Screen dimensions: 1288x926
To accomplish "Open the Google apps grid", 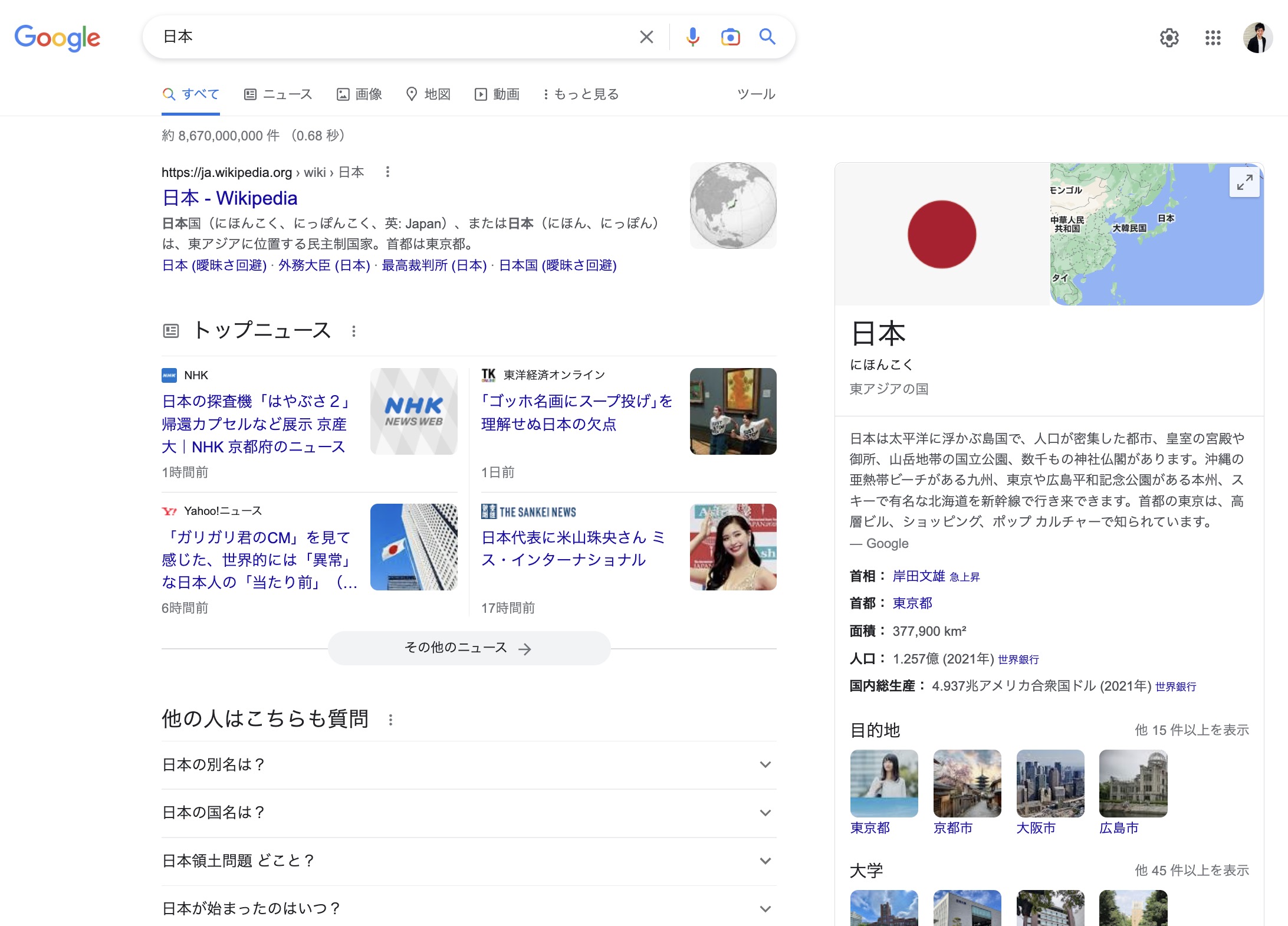I will (1213, 38).
